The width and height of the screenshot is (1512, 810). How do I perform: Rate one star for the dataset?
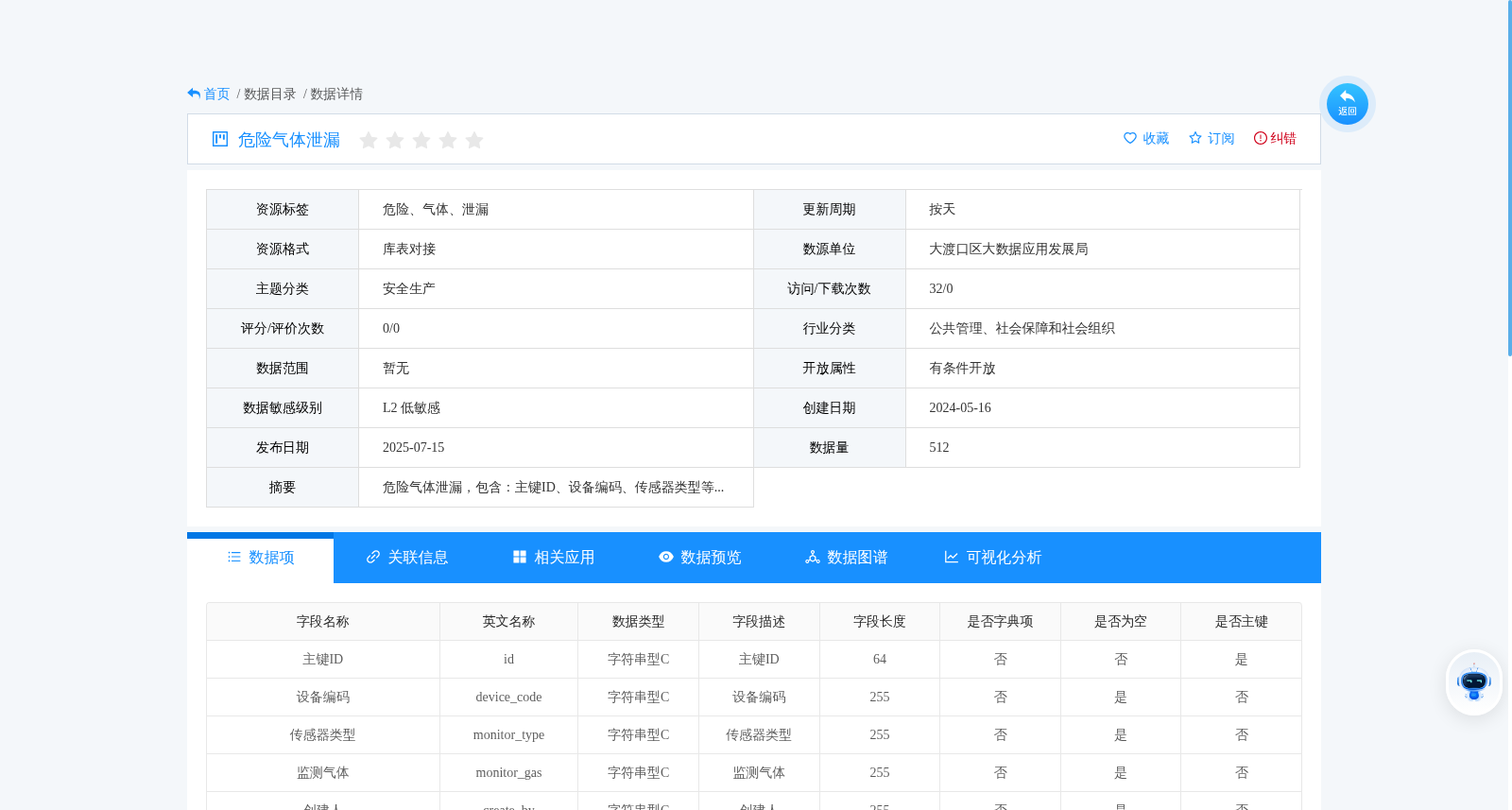(369, 140)
